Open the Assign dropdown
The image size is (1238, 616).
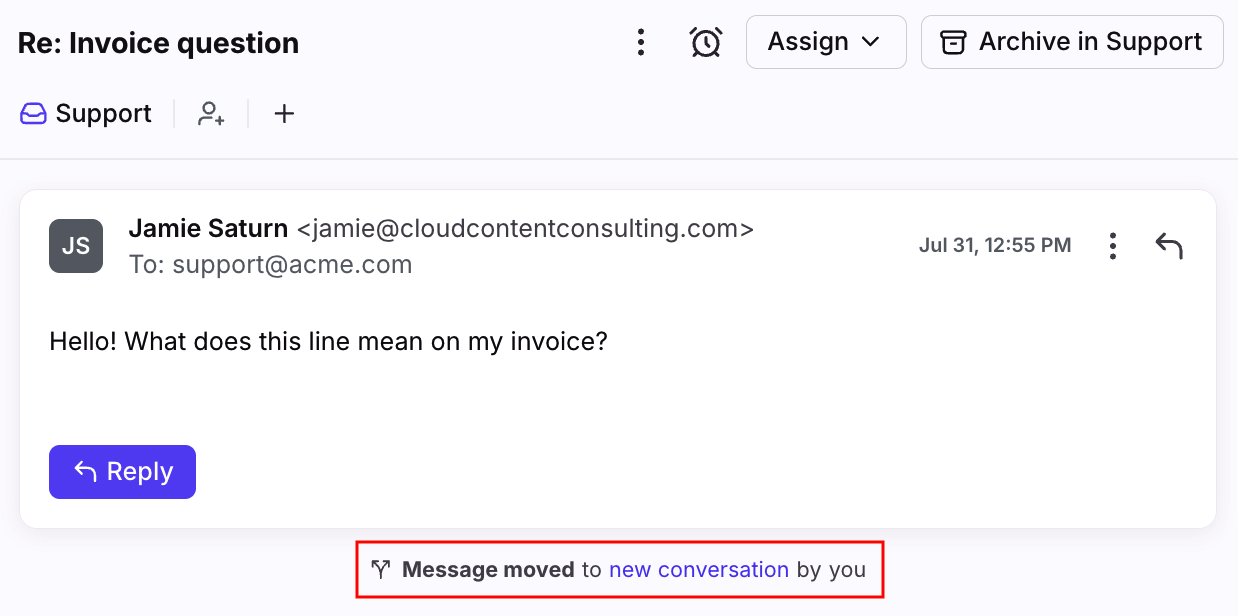(x=826, y=42)
